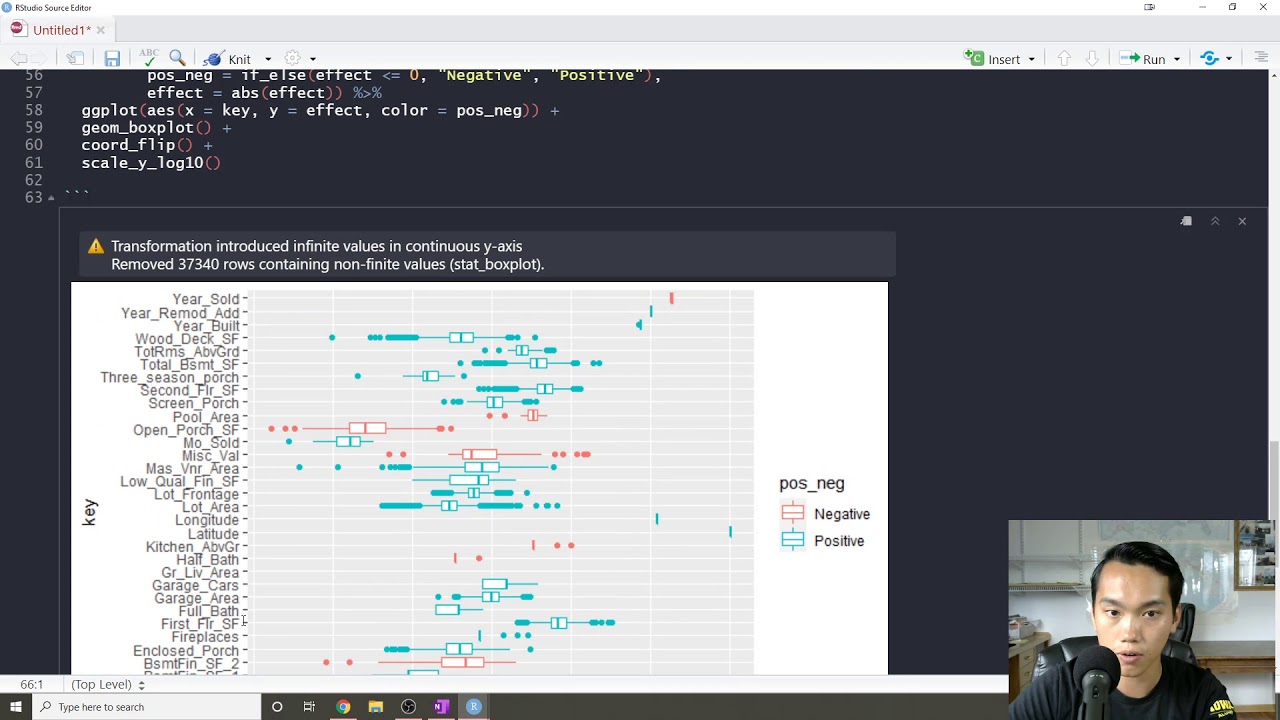Viewport: 1280px width, 720px height.
Task: Click the warning triangle icon
Action: [96, 246]
